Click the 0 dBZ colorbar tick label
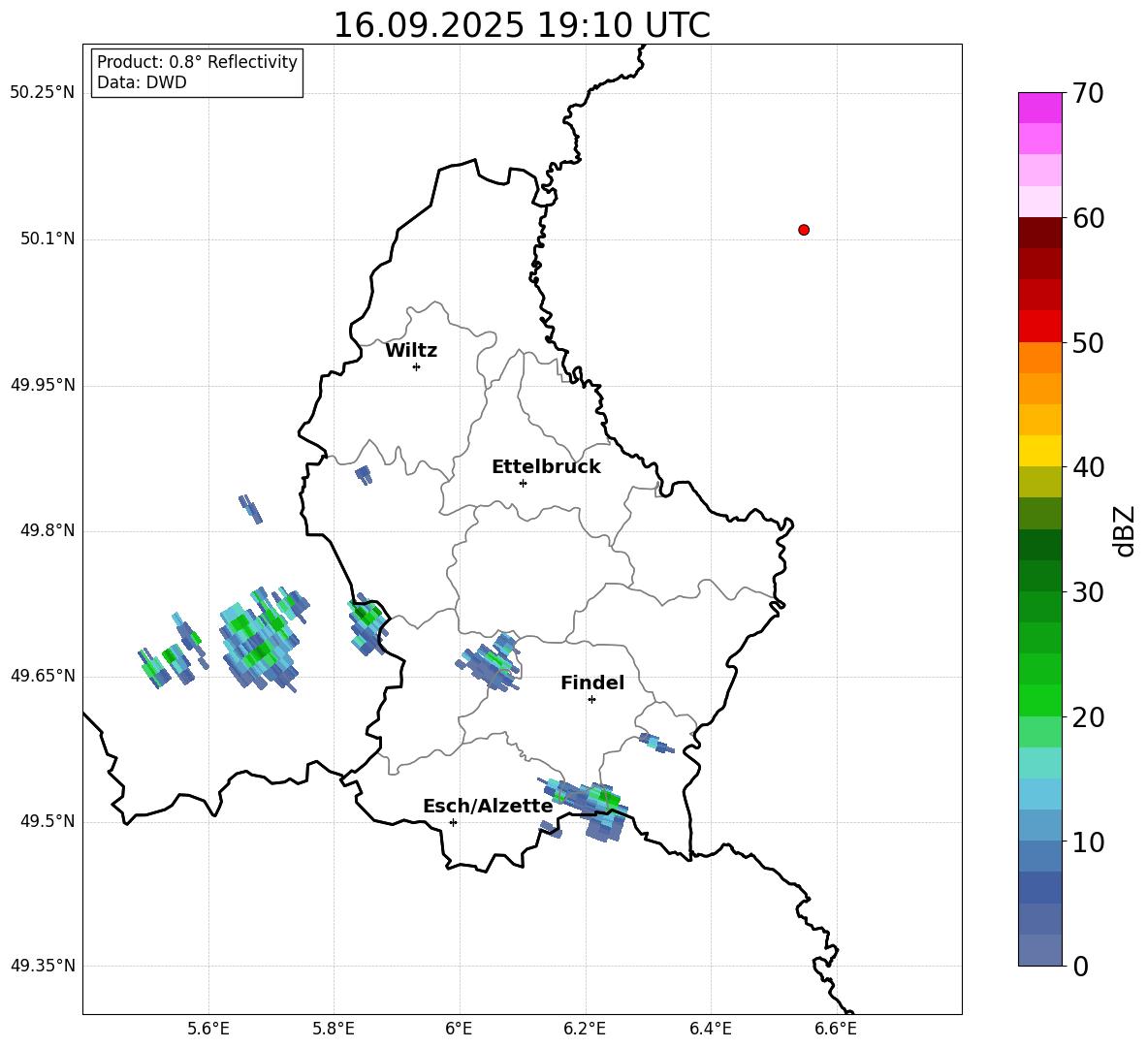This screenshot has height=1048, width=1148. (1081, 967)
